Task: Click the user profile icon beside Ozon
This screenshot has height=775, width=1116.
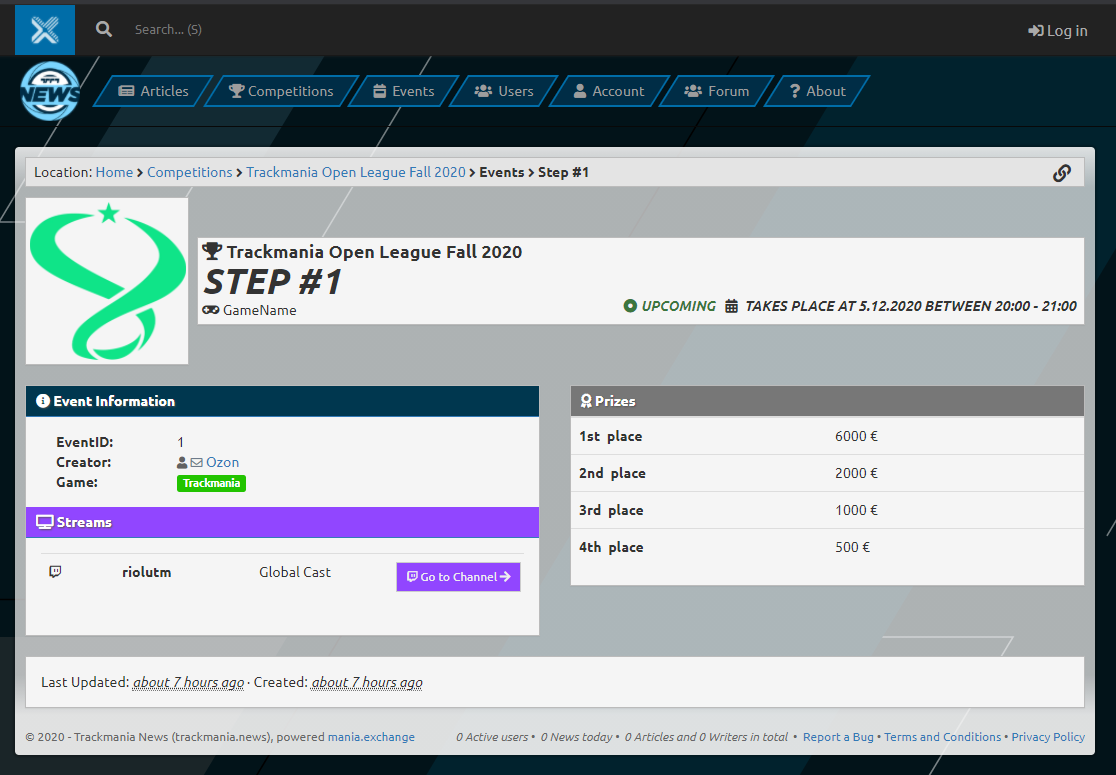Action: [182, 463]
